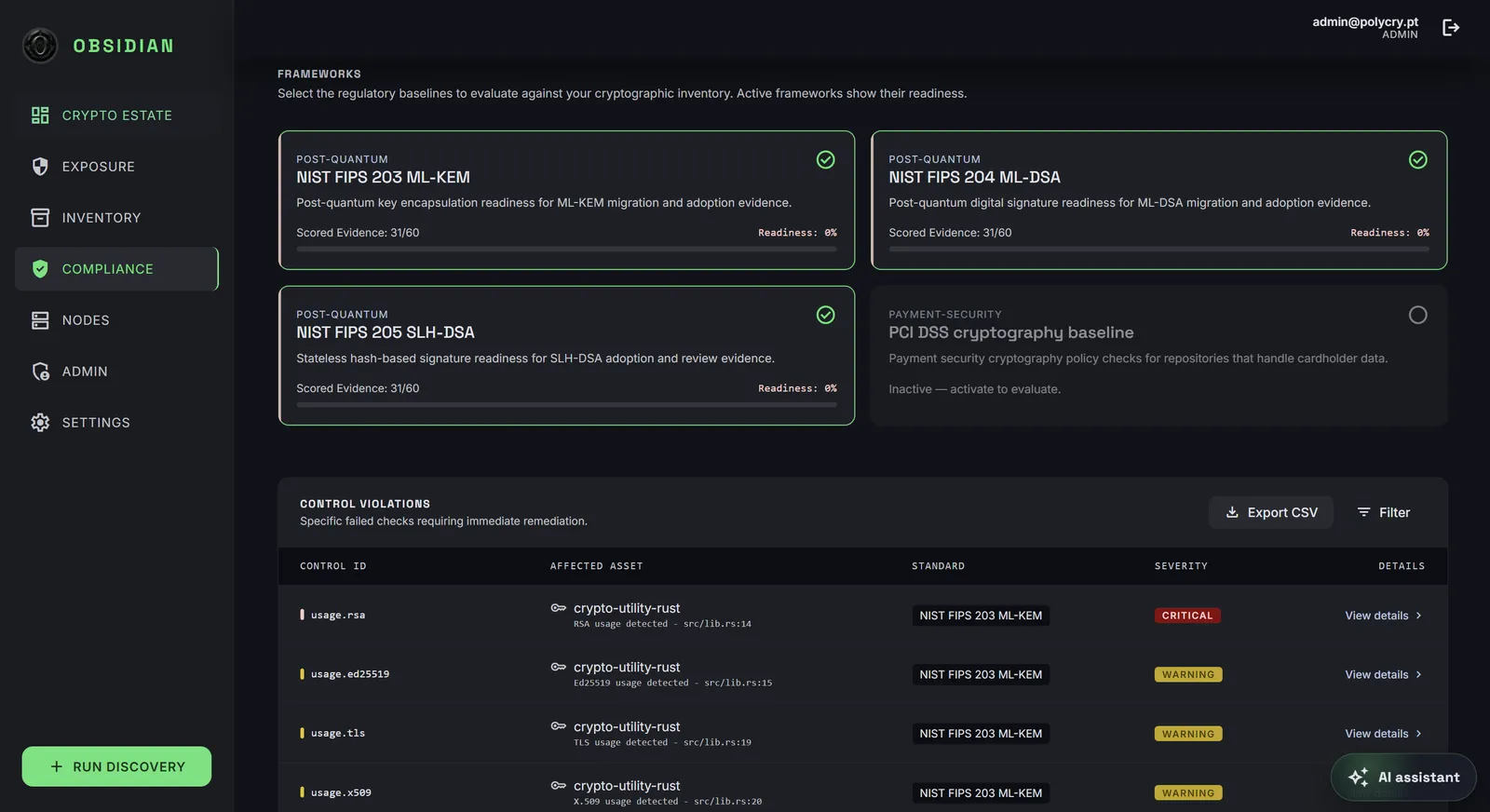
Task: Click red severity marker beside usage.rsa
Action: (302, 615)
